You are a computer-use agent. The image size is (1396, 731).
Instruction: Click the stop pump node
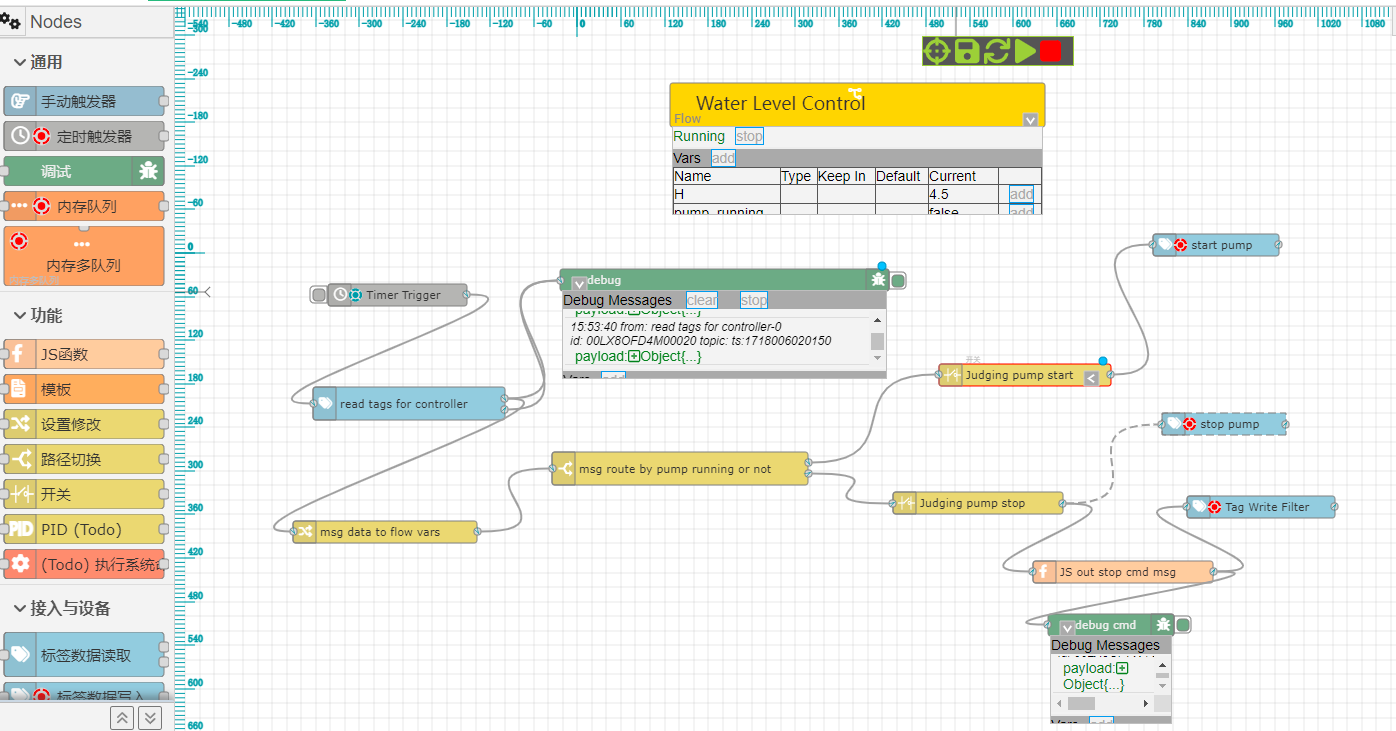pos(1224,424)
